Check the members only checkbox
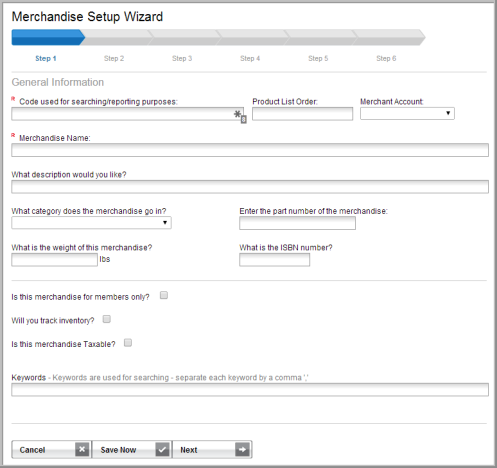497x468 pixels. point(164,295)
